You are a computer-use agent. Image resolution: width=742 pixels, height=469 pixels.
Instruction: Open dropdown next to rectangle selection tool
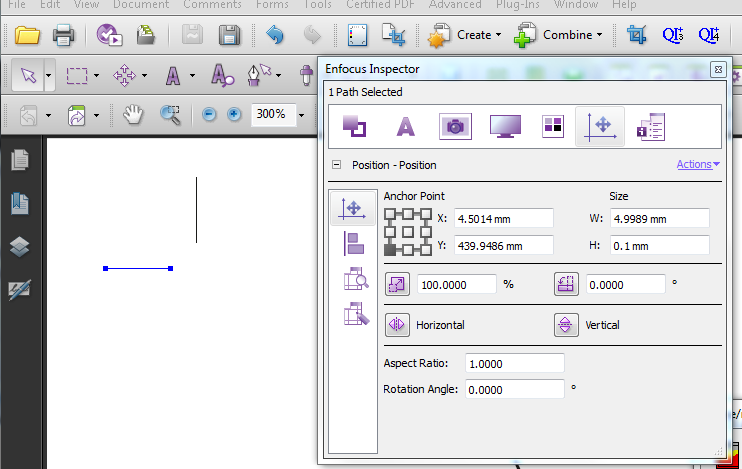pyautogui.click(x=97, y=75)
